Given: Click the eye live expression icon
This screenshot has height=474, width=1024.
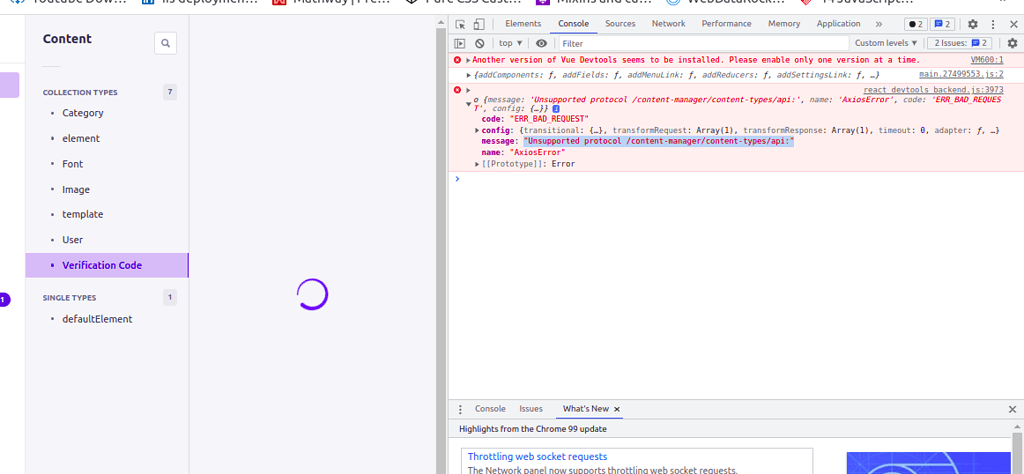Looking at the screenshot, I should tap(541, 43).
